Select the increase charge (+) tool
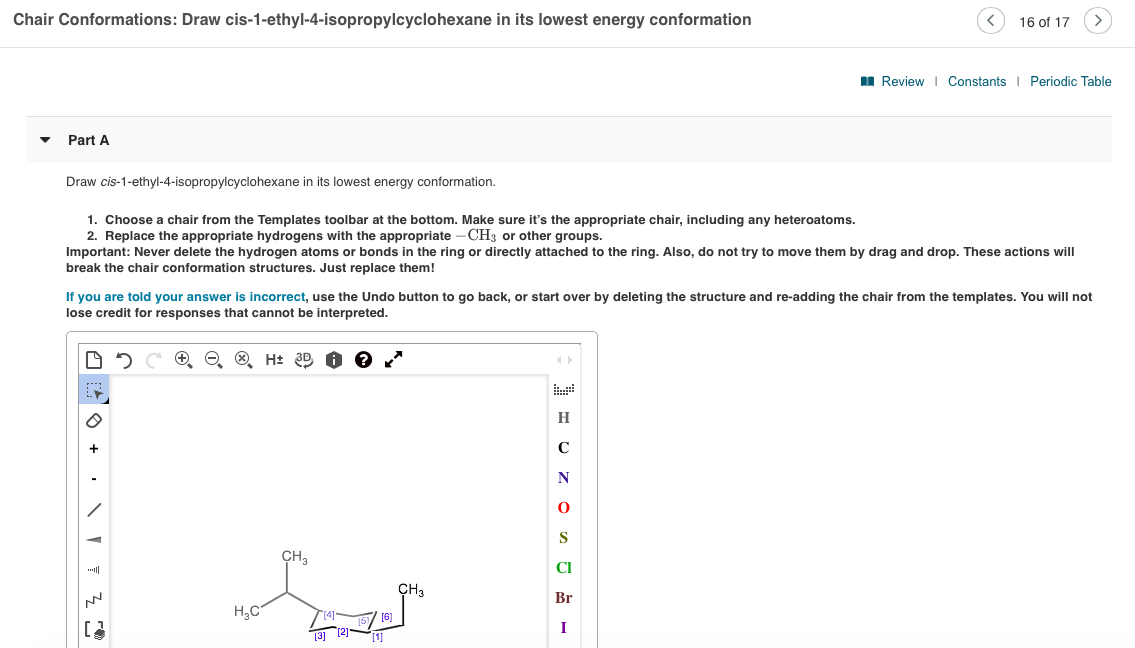The image size is (1135, 648). [x=93, y=448]
